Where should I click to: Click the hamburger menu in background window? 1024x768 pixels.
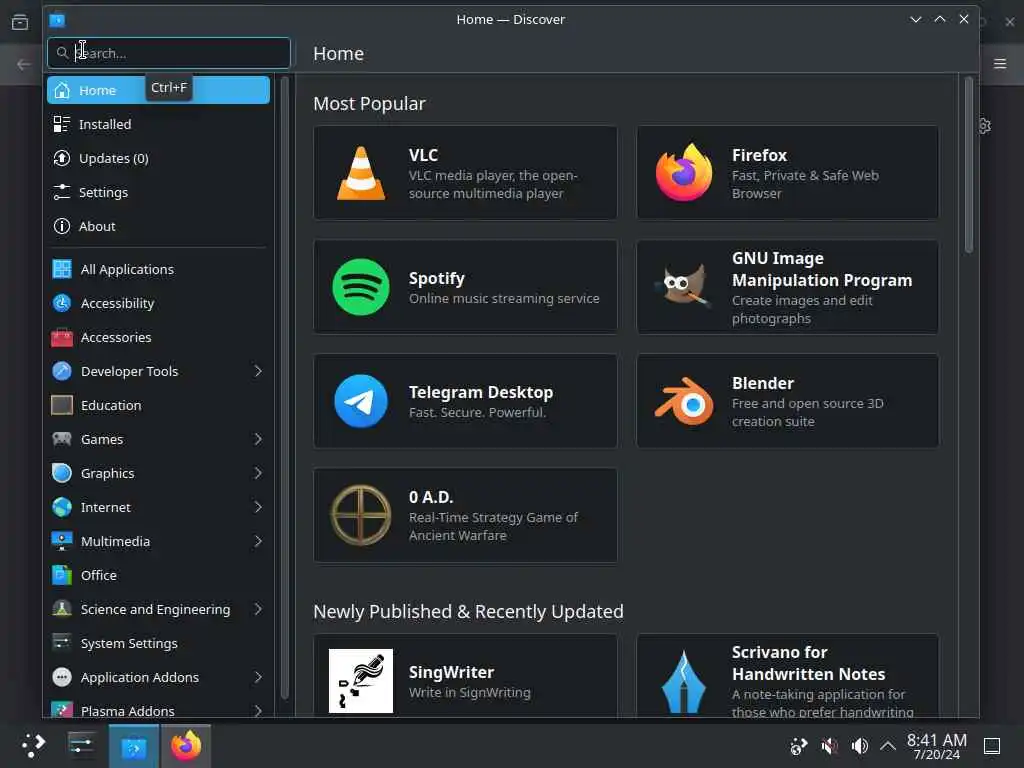[x=1000, y=63]
